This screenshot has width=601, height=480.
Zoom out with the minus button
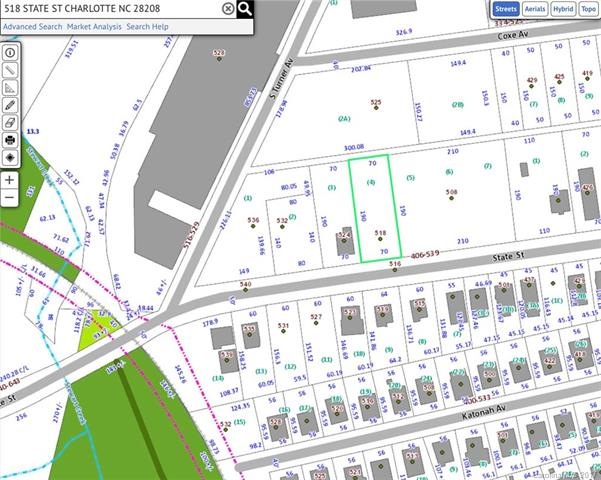10,198
